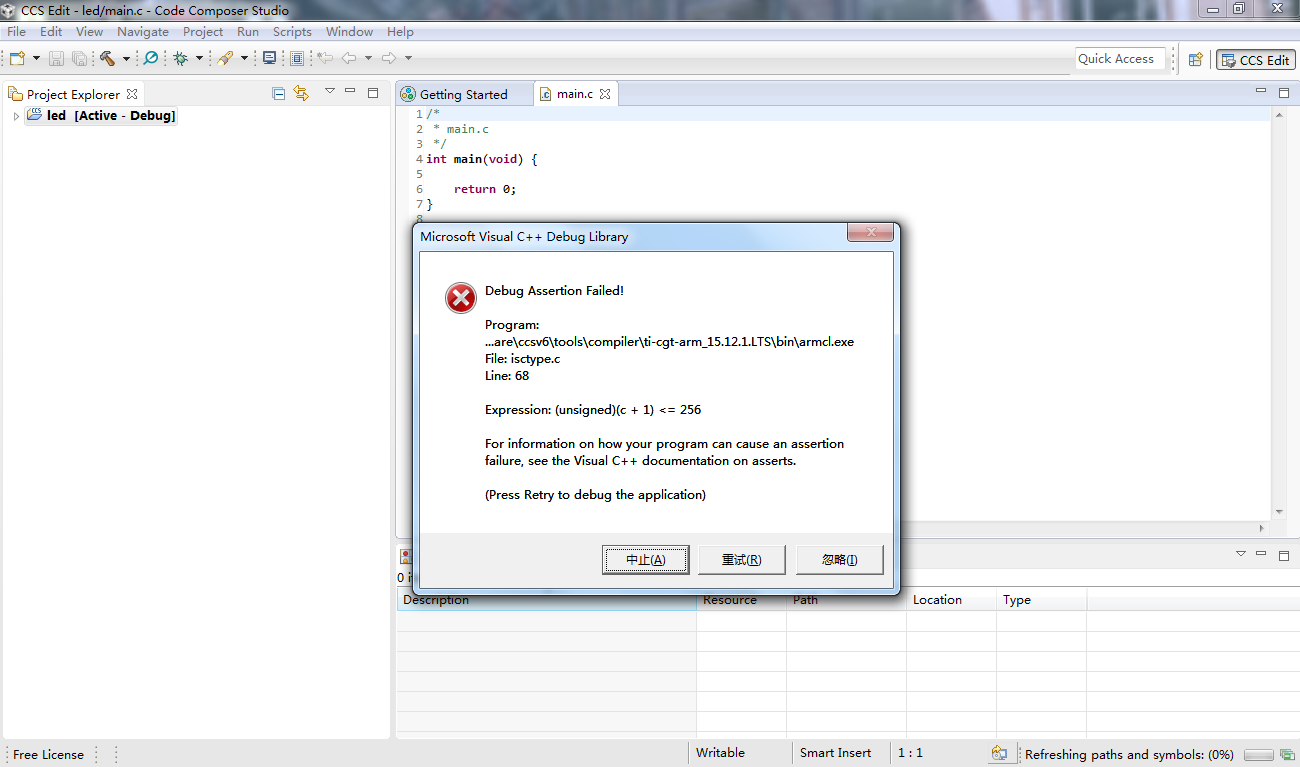Open the Run menu

(x=248, y=32)
